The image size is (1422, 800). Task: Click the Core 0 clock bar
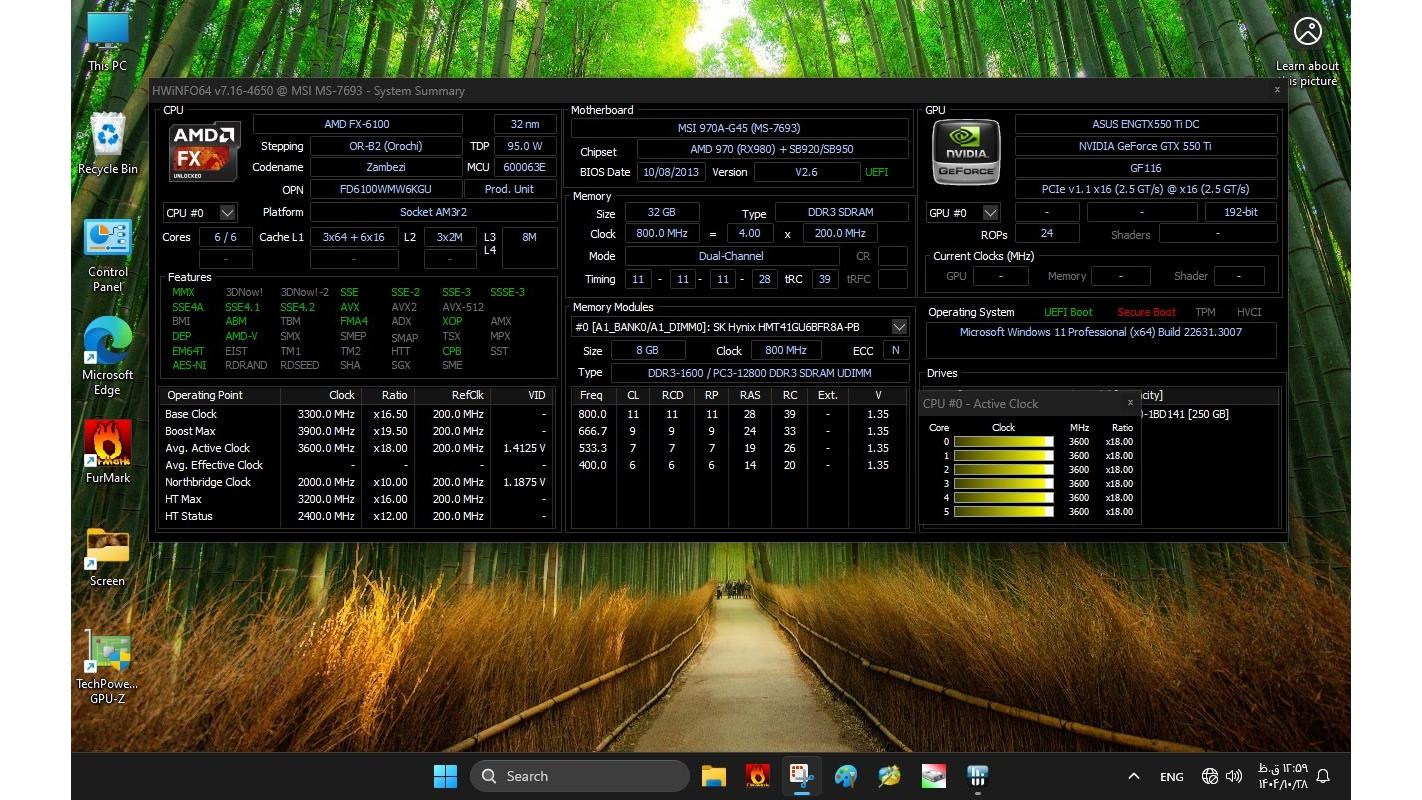click(1003, 442)
